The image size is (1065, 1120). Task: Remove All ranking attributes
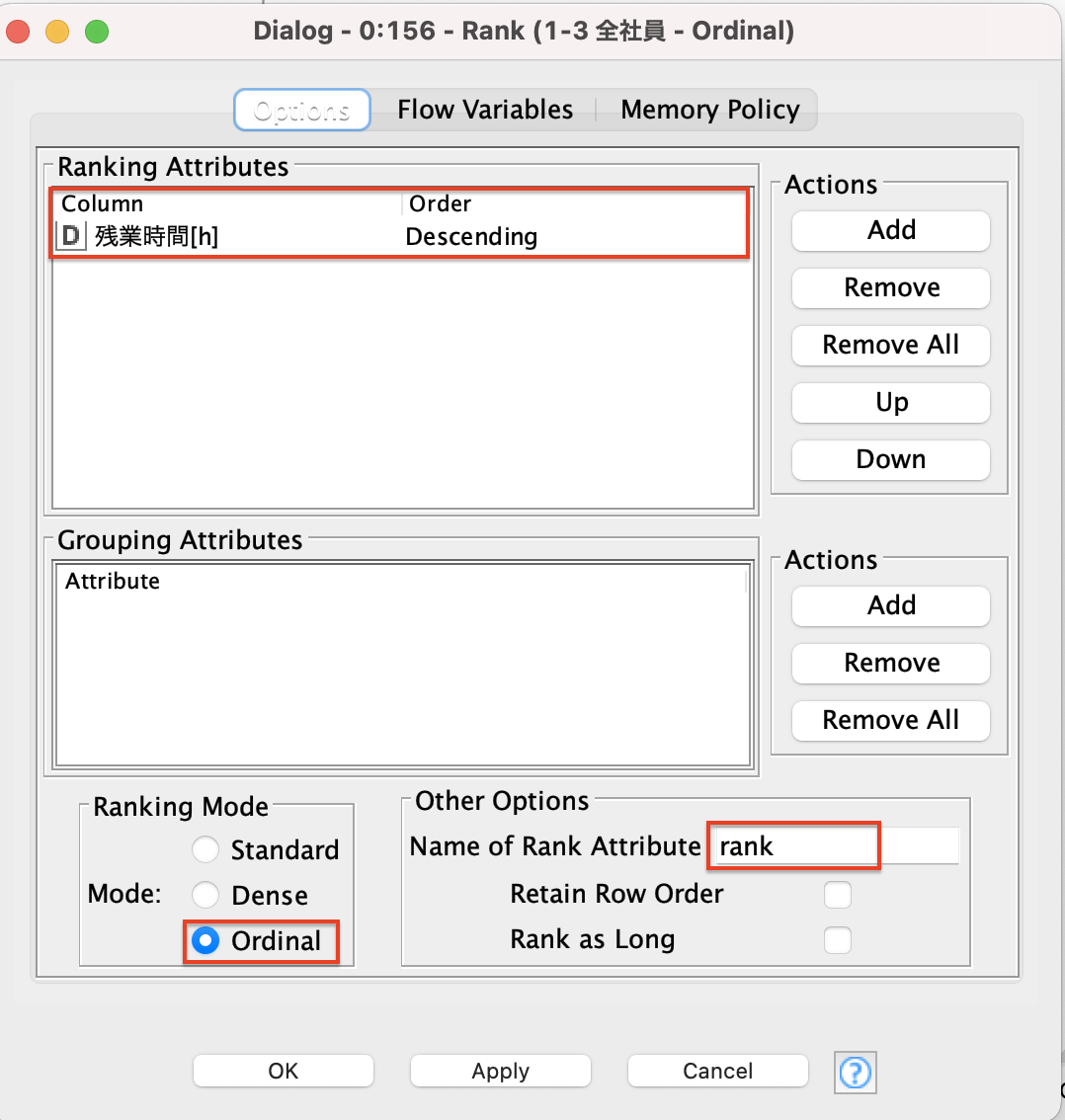pyautogui.click(x=891, y=345)
